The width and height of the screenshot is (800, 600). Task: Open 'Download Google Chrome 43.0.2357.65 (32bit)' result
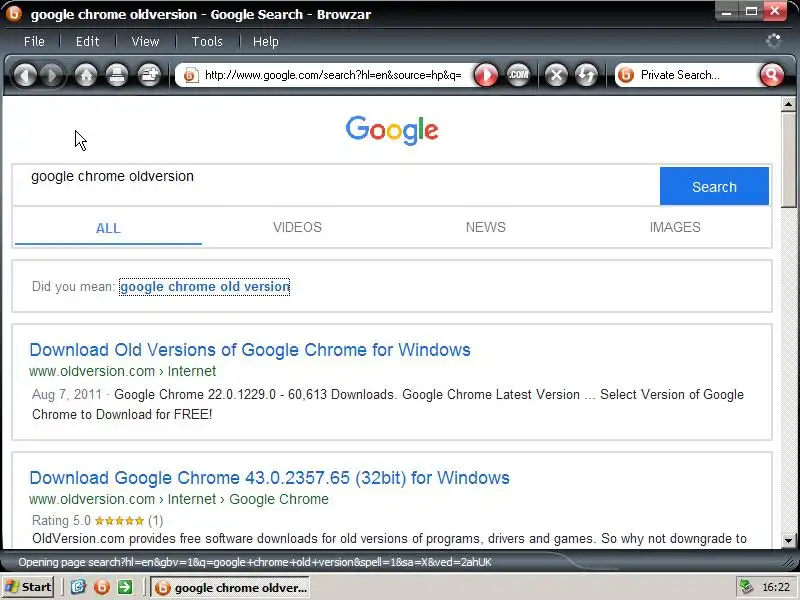pyautogui.click(x=269, y=478)
